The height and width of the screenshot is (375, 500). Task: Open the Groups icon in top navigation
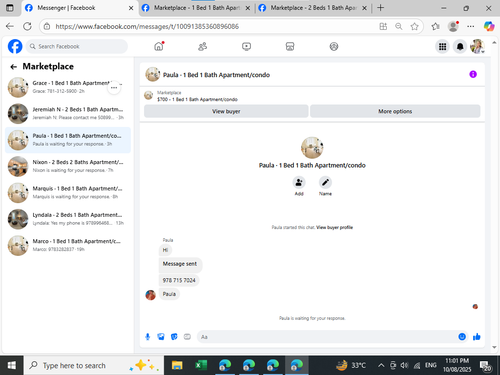pyautogui.click(x=334, y=46)
